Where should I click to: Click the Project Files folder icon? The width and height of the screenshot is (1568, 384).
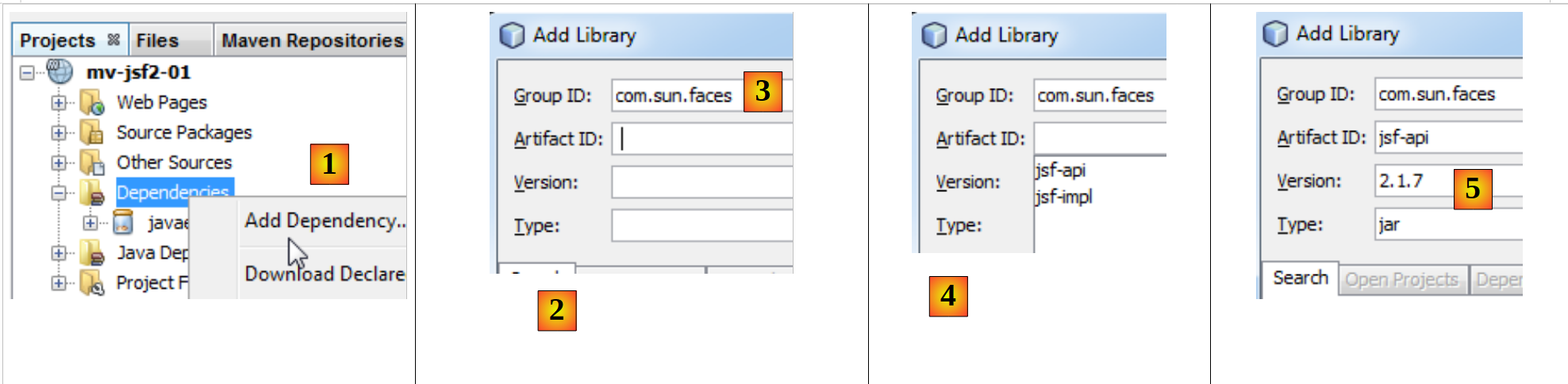[x=92, y=282]
